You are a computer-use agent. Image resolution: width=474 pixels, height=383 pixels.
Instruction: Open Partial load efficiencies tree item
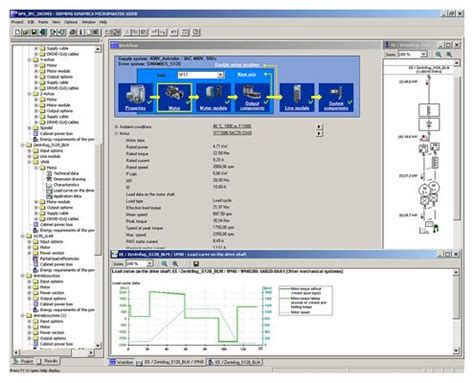[x=59, y=259]
